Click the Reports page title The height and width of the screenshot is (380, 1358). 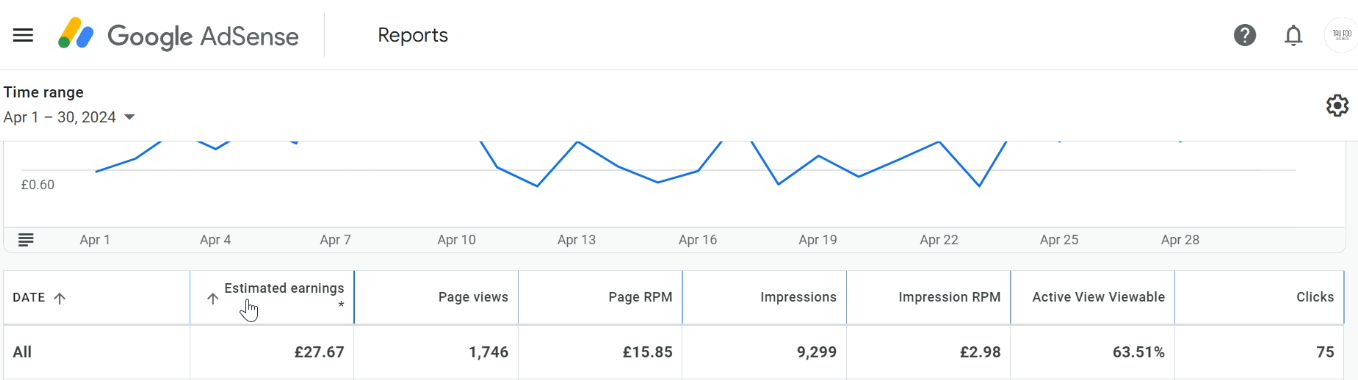413,35
